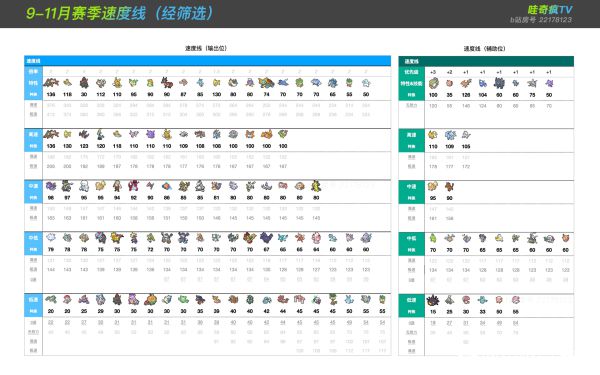Click the +3 priority value in the support table
Image resolution: width=600 pixels, height=375 pixels.
[433, 72]
